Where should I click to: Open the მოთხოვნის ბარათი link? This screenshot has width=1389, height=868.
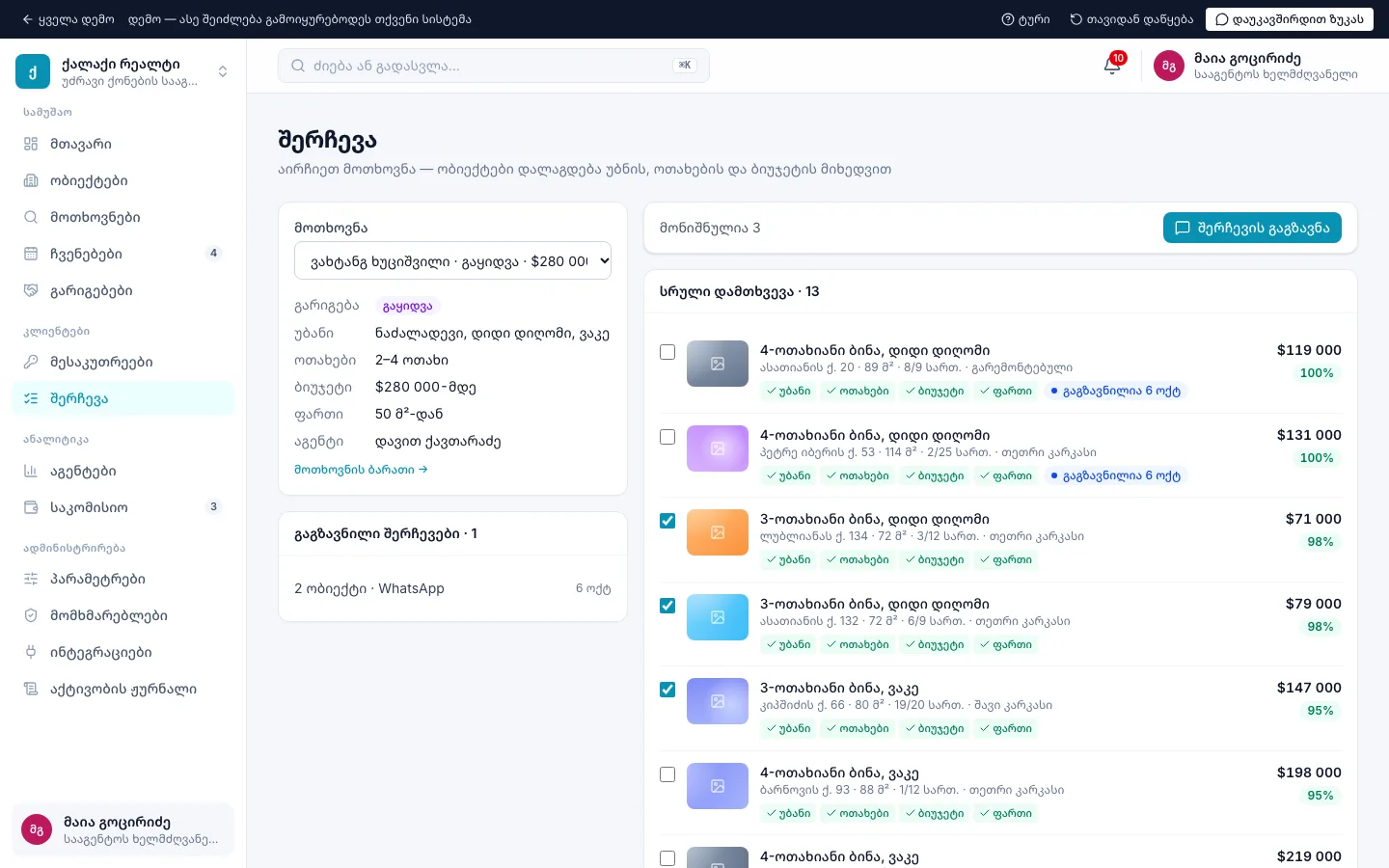coord(361,470)
